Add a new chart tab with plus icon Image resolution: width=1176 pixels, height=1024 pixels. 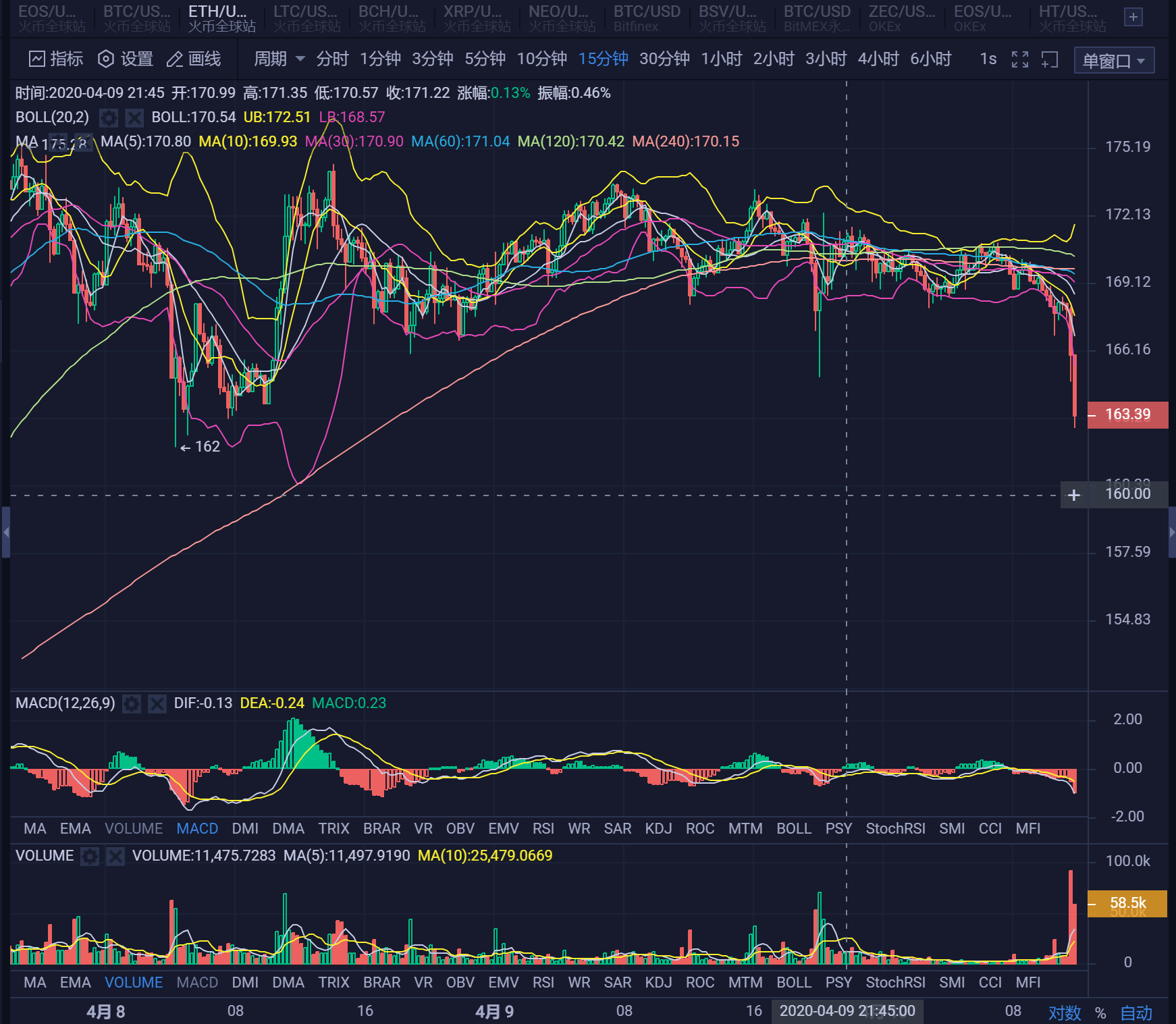(x=1133, y=17)
